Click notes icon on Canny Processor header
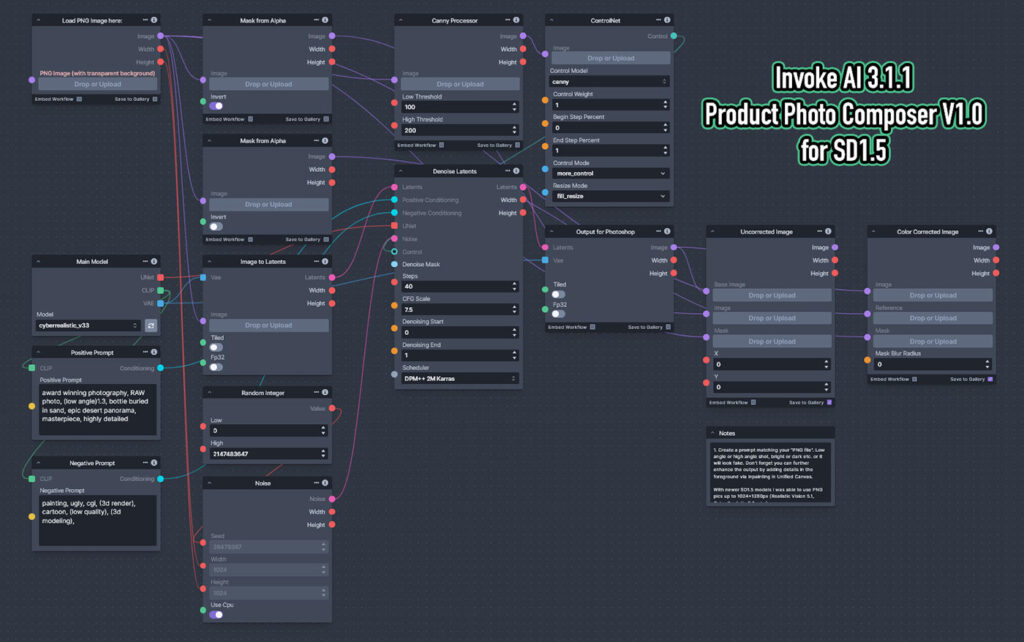 (507, 20)
